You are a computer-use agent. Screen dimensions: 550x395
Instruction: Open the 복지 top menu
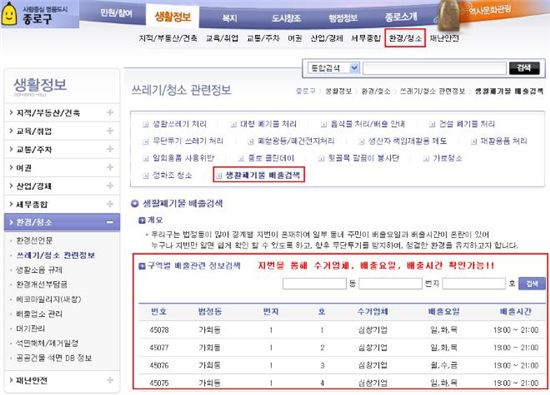(230, 18)
